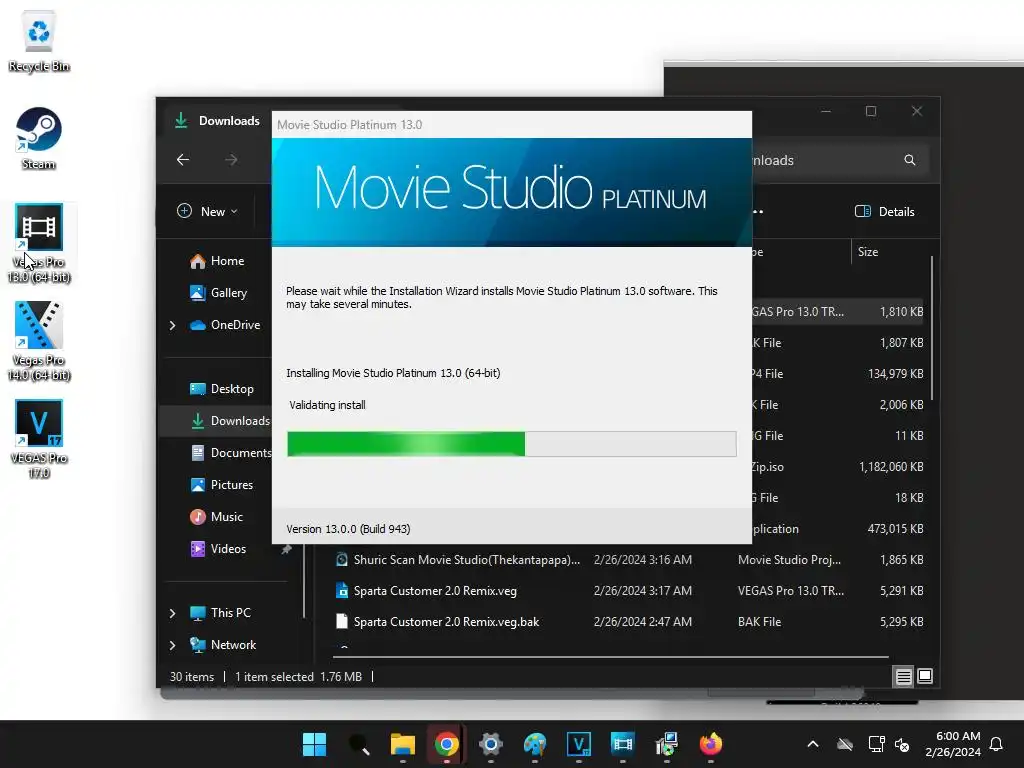Select the Vegas Pro 14.0 (64-bit) desktop shortcut
Image resolution: width=1024 pixels, height=768 pixels.
pyautogui.click(x=39, y=341)
